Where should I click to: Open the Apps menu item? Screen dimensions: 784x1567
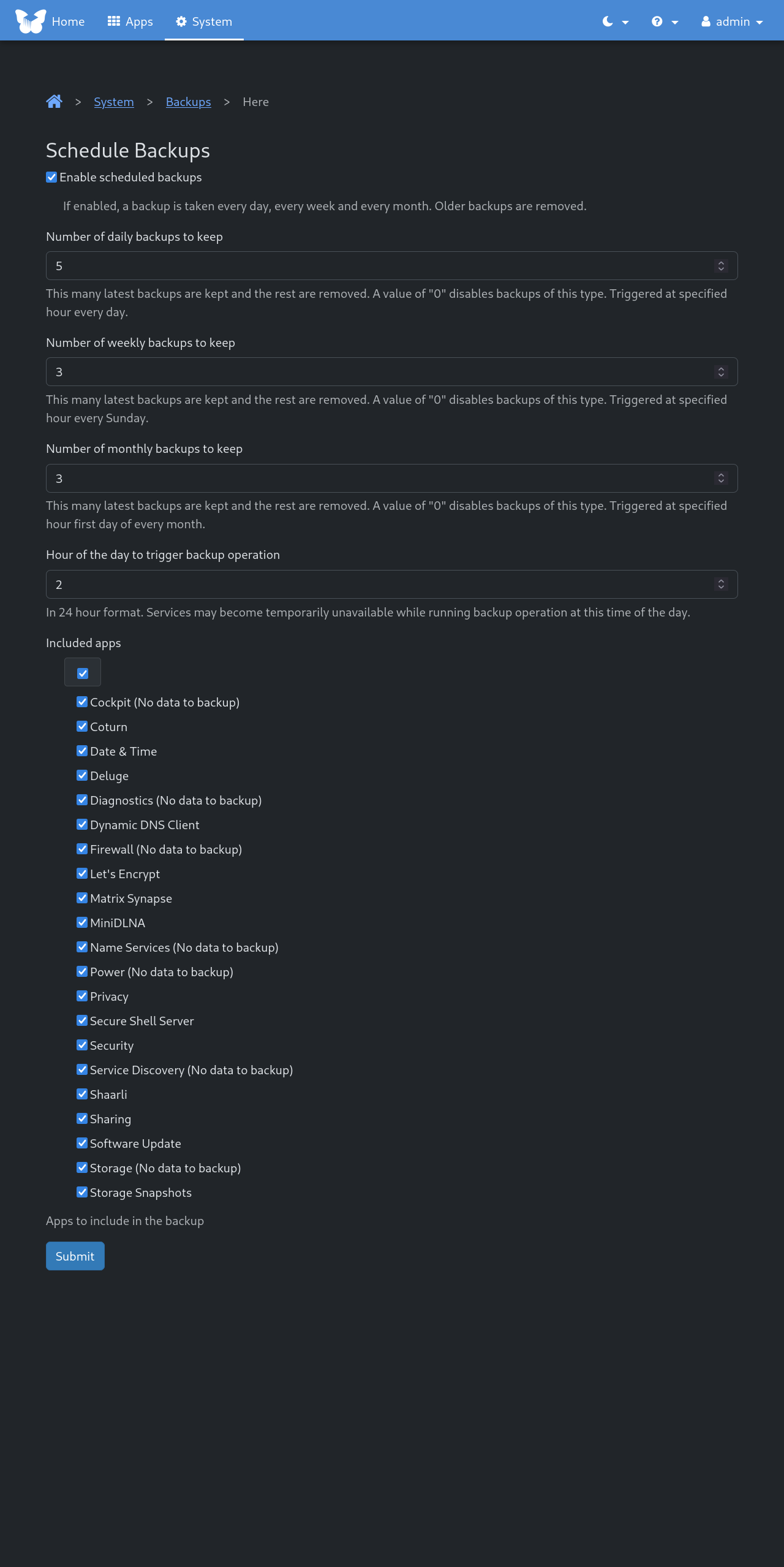pos(139,21)
